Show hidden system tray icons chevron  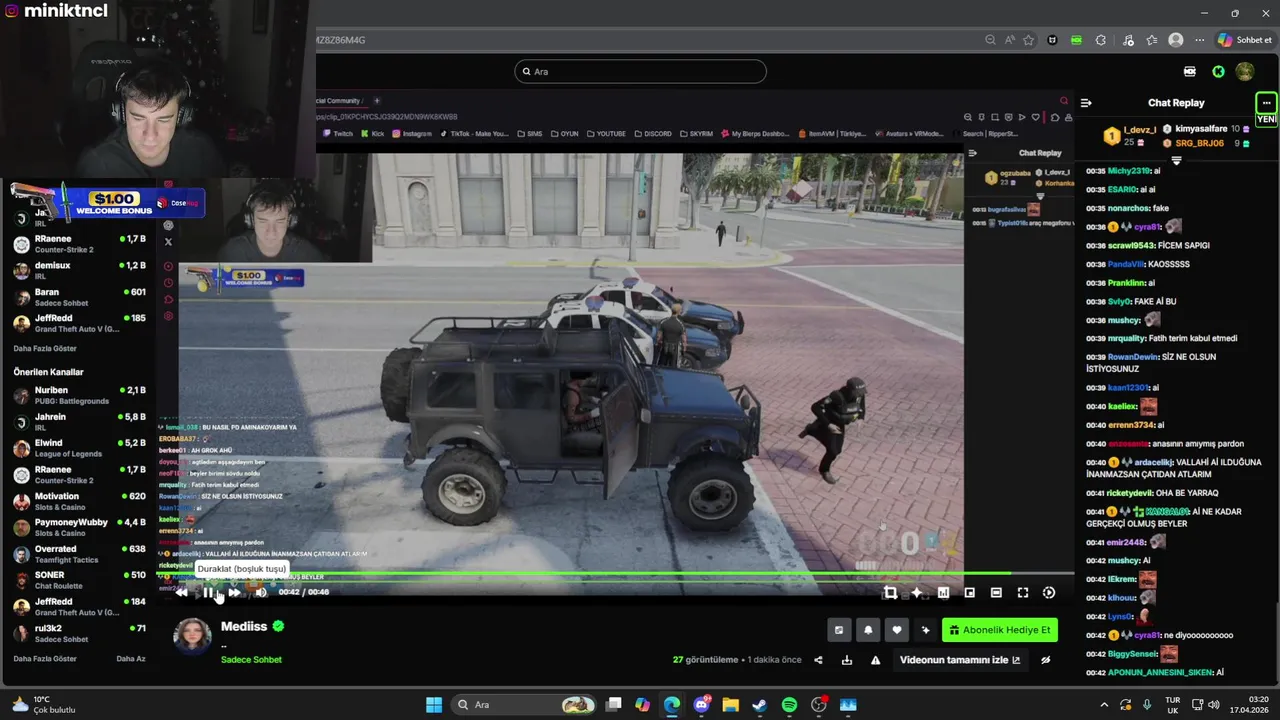pyautogui.click(x=1104, y=705)
